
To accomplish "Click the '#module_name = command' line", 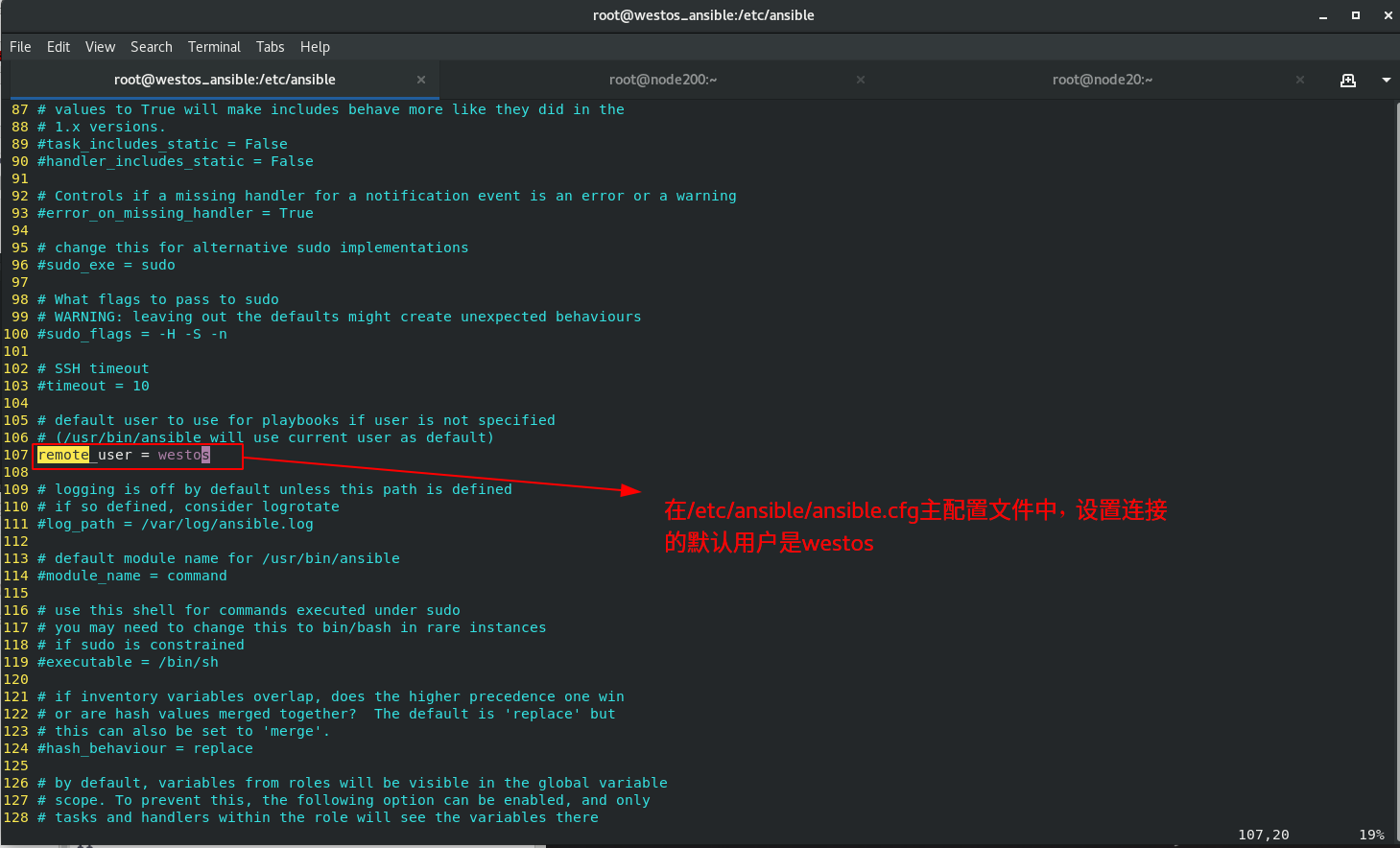I will coord(132,576).
